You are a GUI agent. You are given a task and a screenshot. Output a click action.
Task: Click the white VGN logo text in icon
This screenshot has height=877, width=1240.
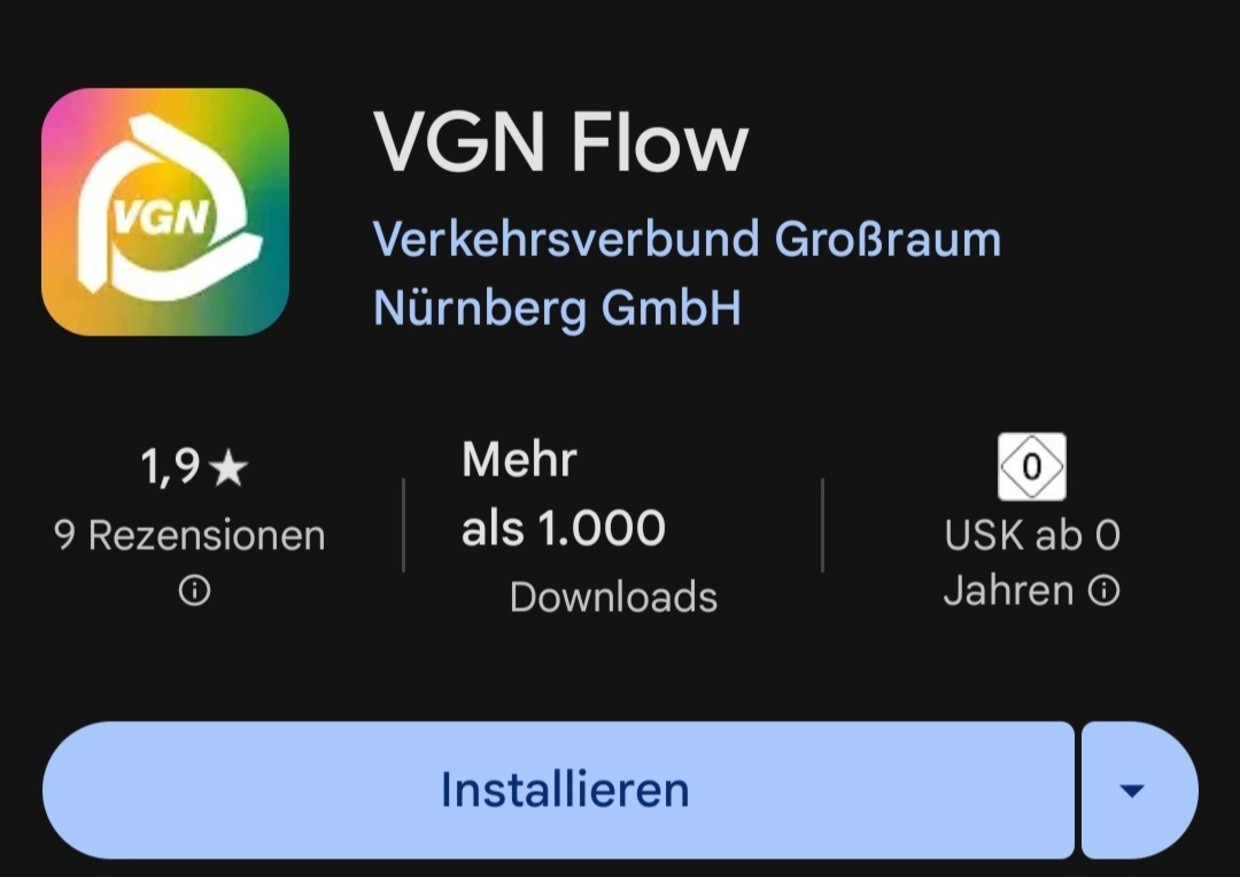pos(161,217)
